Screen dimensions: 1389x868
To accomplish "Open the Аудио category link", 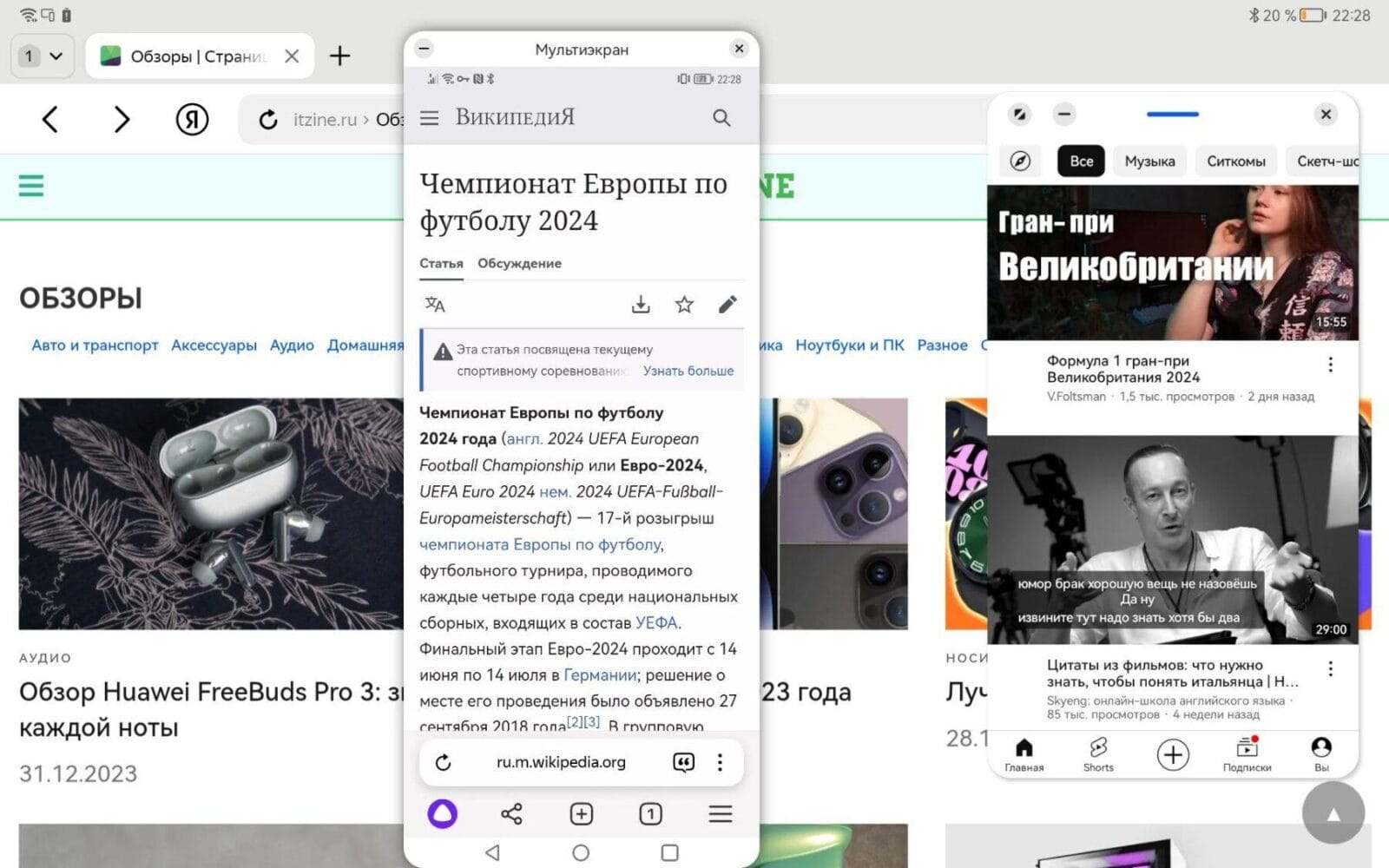I will 292,345.
